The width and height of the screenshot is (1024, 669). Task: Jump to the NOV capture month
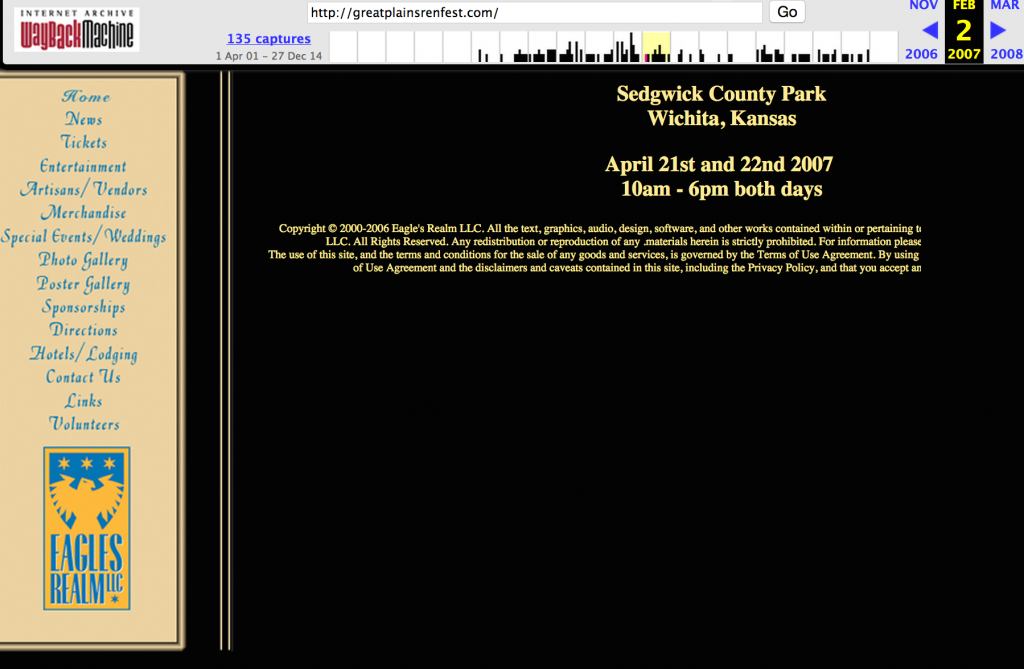point(923,6)
